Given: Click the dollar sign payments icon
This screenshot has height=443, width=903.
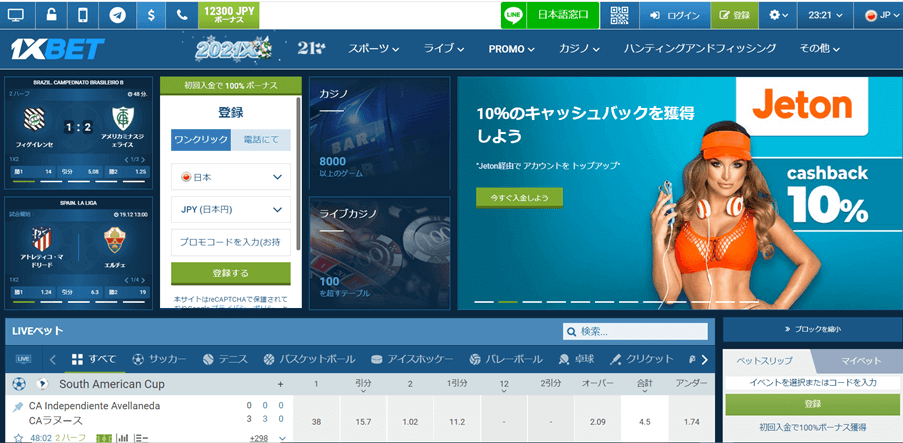Looking at the screenshot, I should pos(151,15).
